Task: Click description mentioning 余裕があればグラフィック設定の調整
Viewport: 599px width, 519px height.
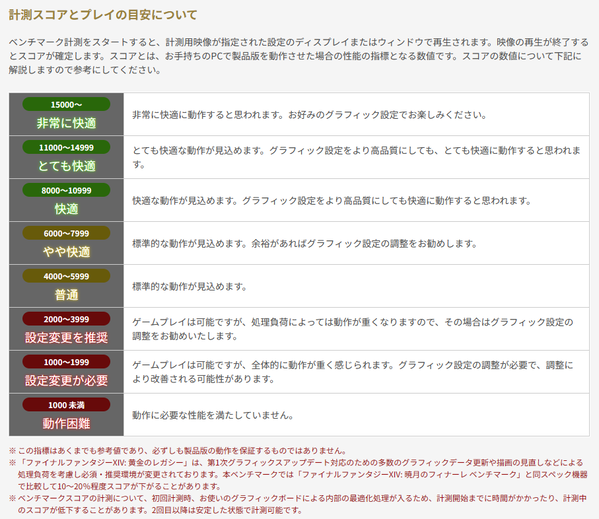Action: click(x=304, y=244)
